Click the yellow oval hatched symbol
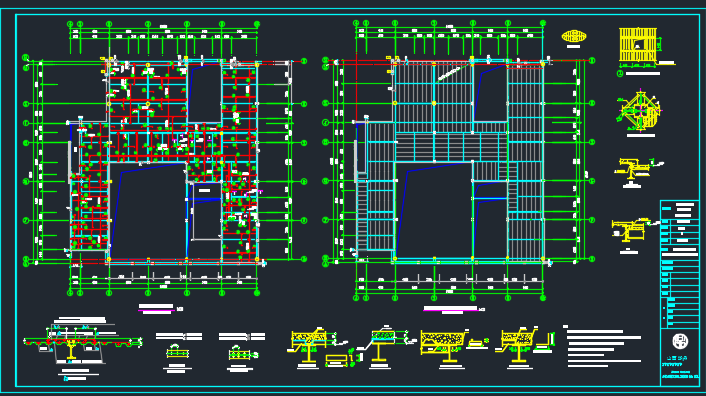The width and height of the screenshot is (706, 396). [x=574, y=36]
